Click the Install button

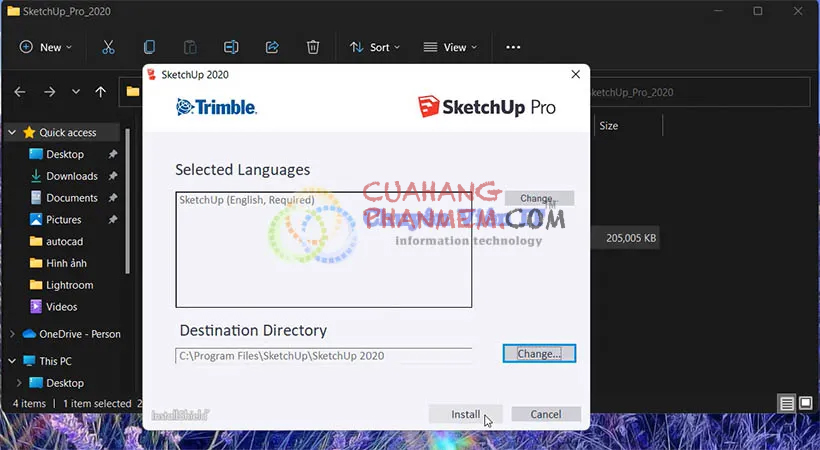click(465, 414)
